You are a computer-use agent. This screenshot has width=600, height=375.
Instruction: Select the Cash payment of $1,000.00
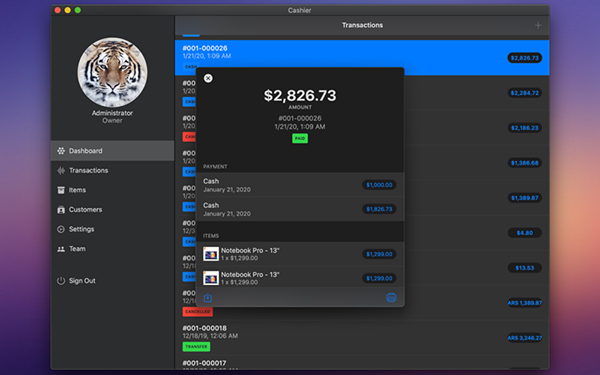pyautogui.click(x=300, y=185)
